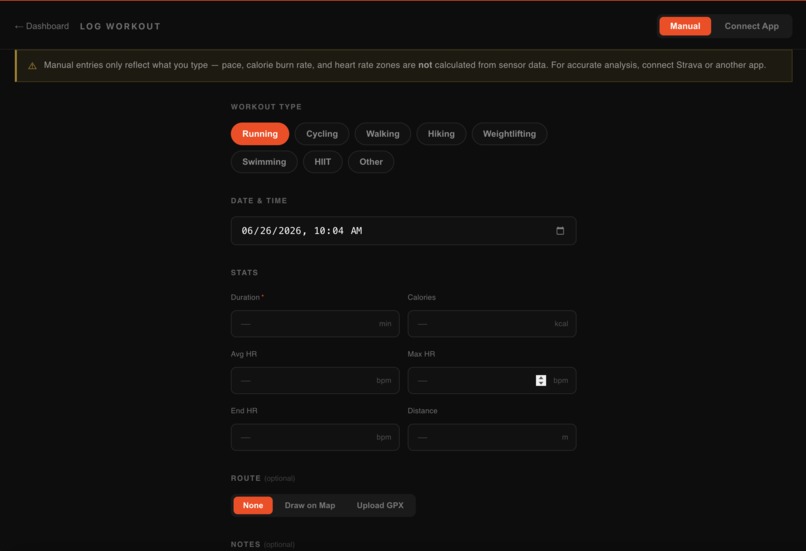This screenshot has height=551, width=806.
Task: Choose Walking workout type
Action: click(382, 134)
